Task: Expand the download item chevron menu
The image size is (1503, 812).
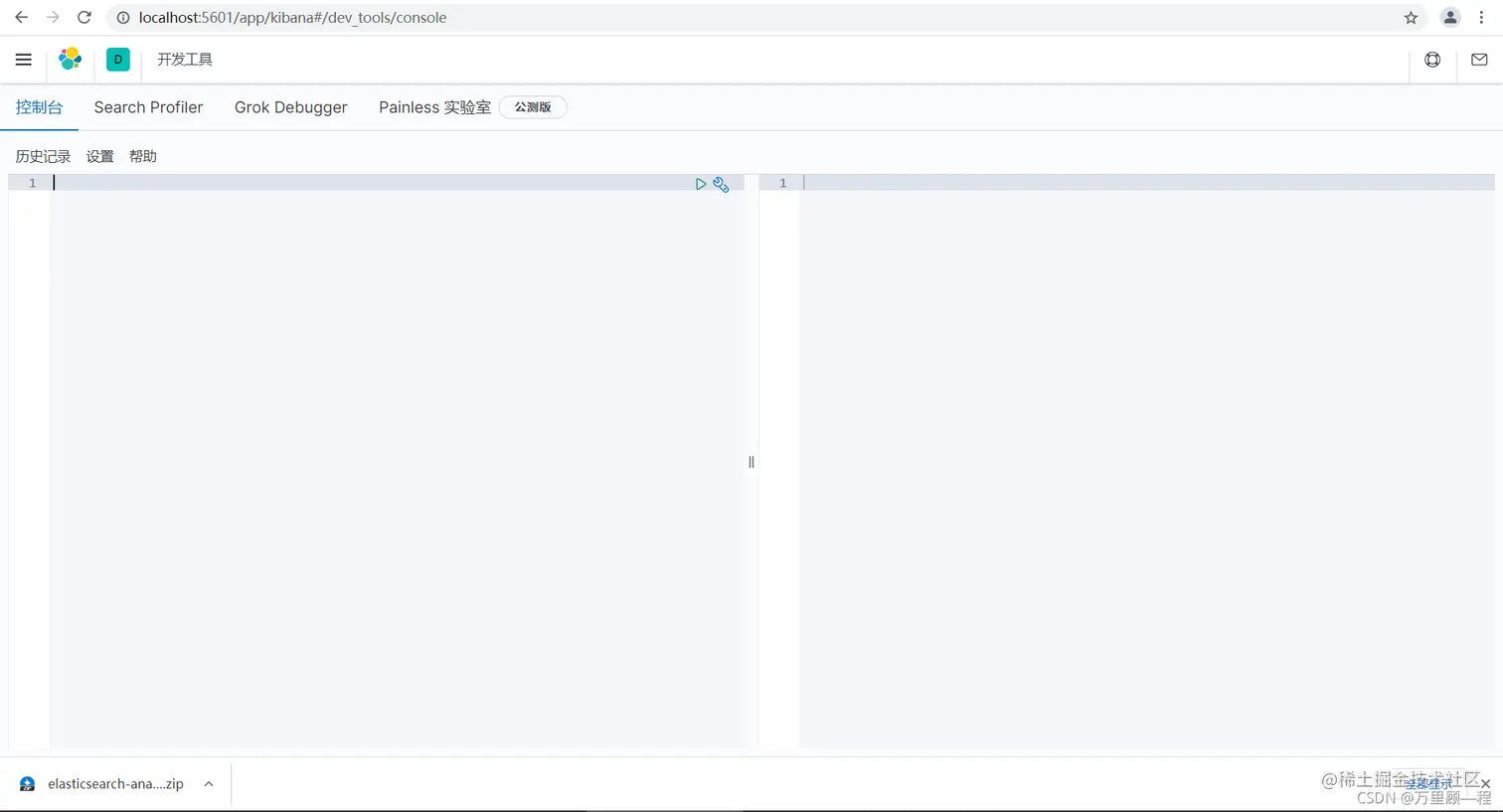Action: [209, 784]
